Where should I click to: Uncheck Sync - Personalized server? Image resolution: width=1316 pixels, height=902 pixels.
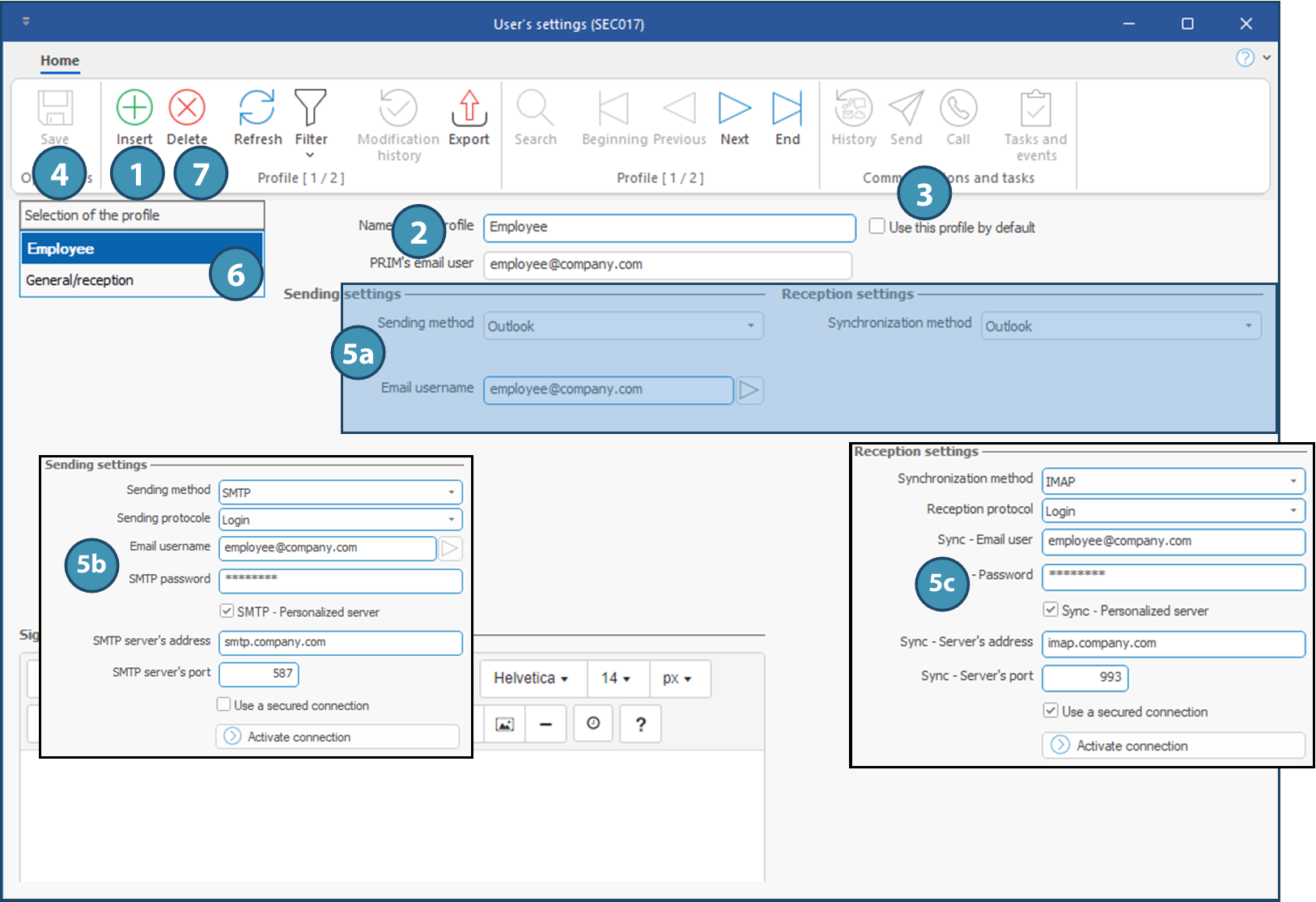(x=1051, y=610)
